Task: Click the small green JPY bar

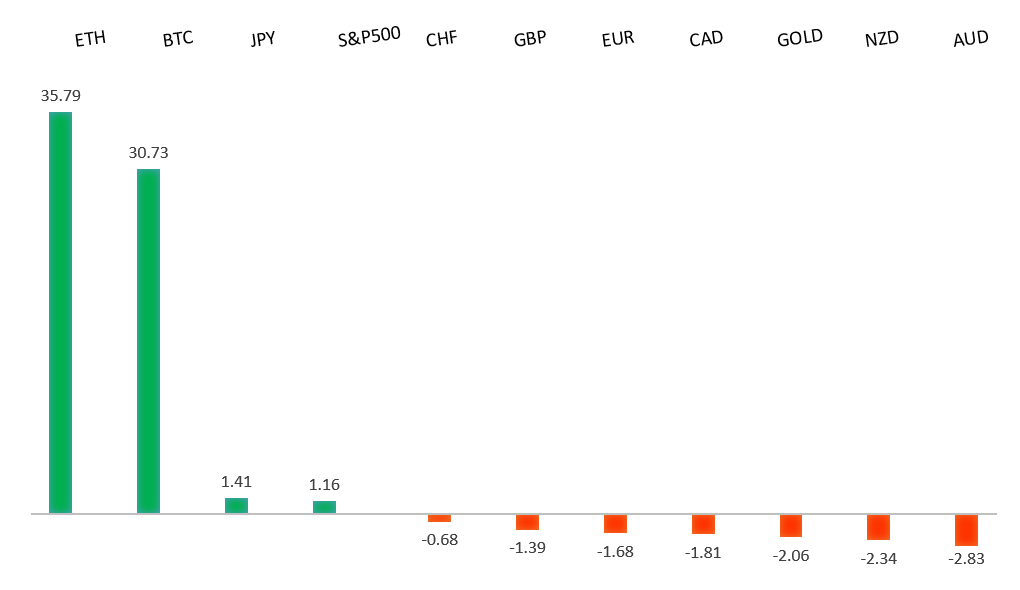Action: (x=236, y=505)
